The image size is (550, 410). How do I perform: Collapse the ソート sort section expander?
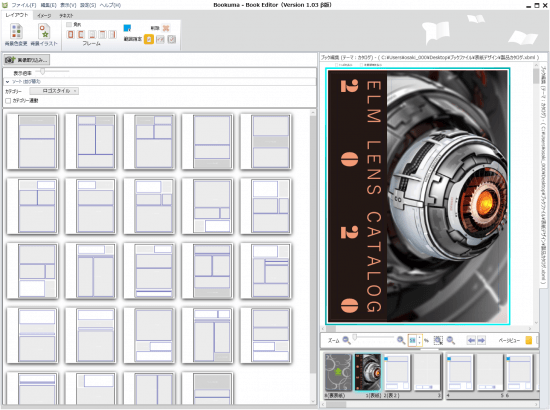pos(7,82)
